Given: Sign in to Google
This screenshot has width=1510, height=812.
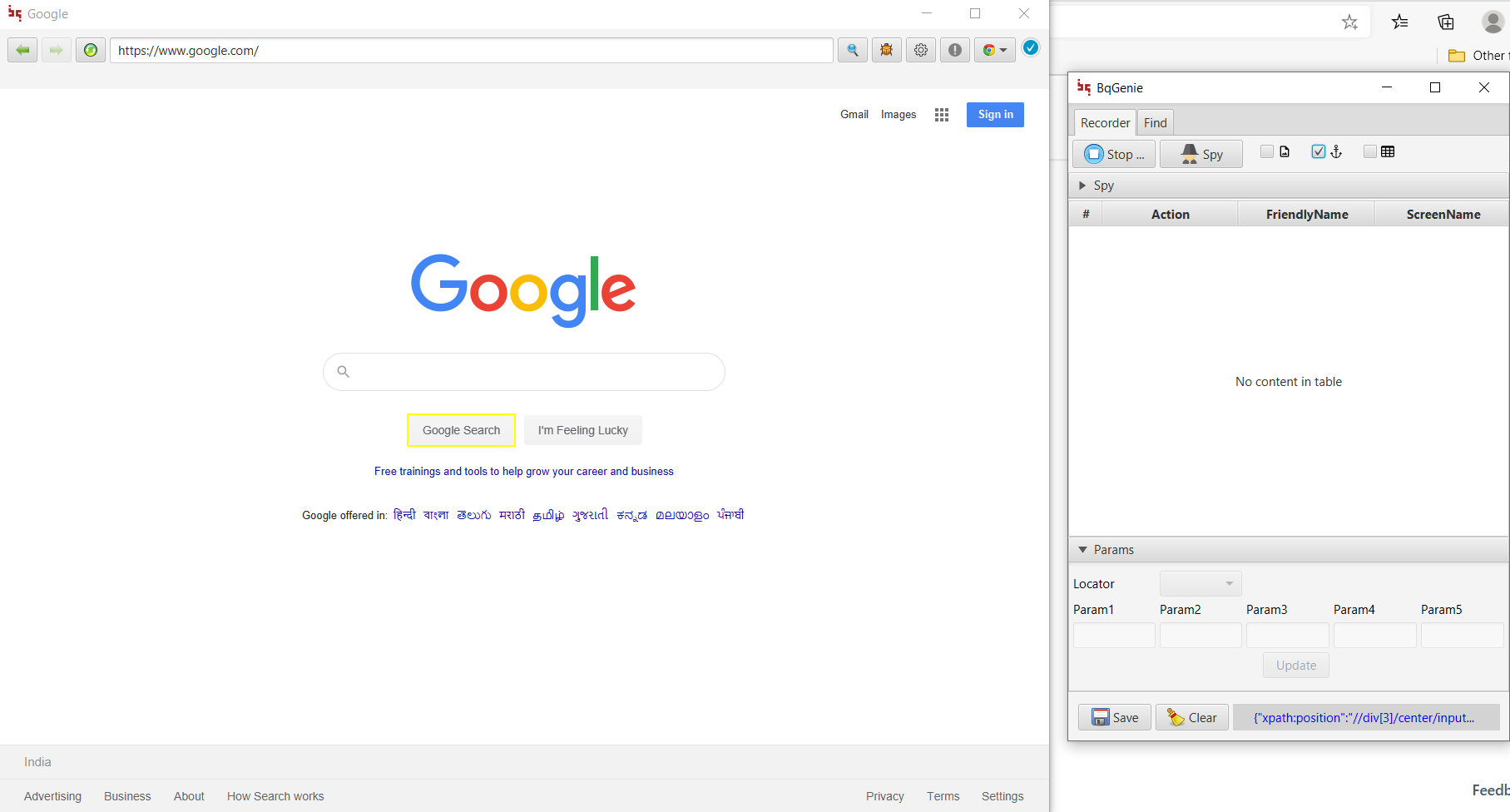Looking at the screenshot, I should click(x=995, y=115).
